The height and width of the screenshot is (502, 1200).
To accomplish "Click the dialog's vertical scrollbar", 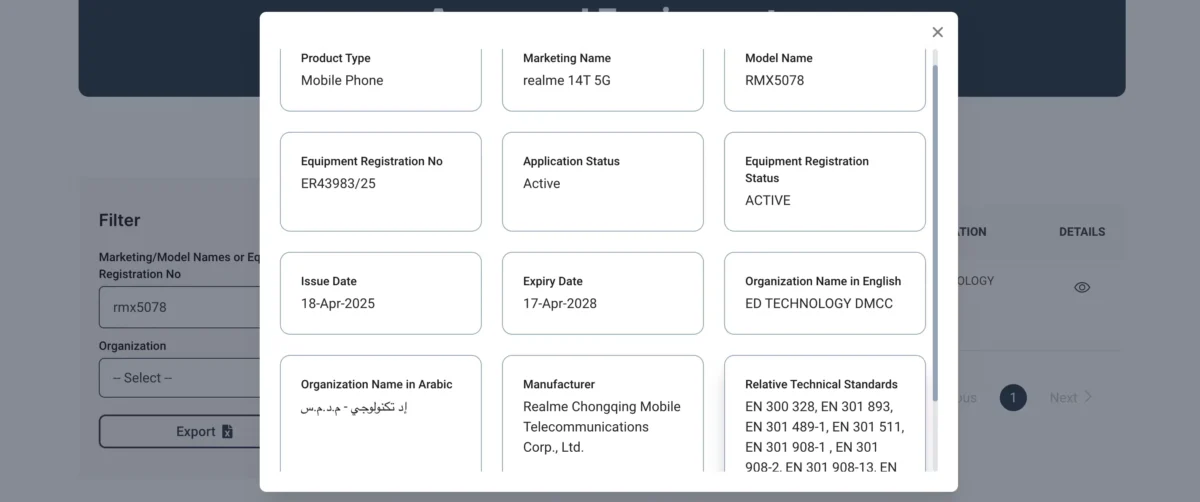I will [935, 234].
